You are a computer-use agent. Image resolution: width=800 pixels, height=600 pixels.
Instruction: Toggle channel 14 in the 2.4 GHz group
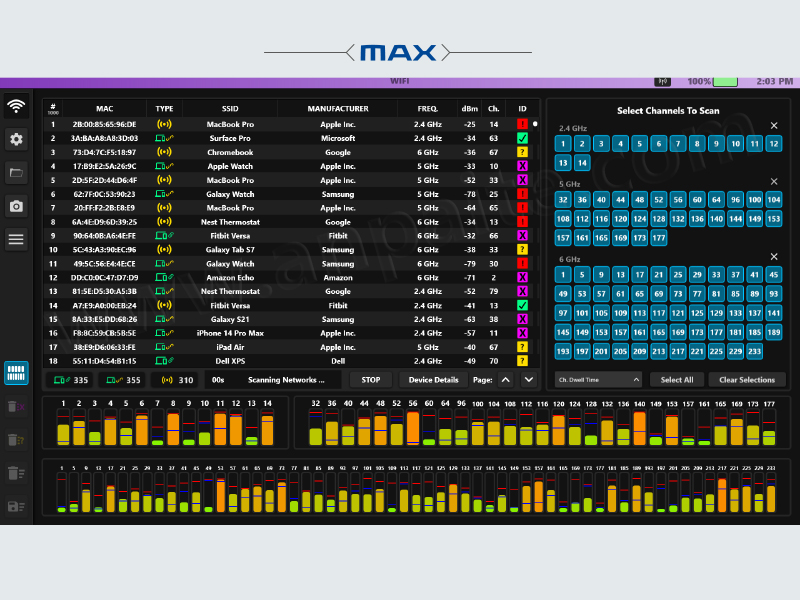tap(582, 162)
